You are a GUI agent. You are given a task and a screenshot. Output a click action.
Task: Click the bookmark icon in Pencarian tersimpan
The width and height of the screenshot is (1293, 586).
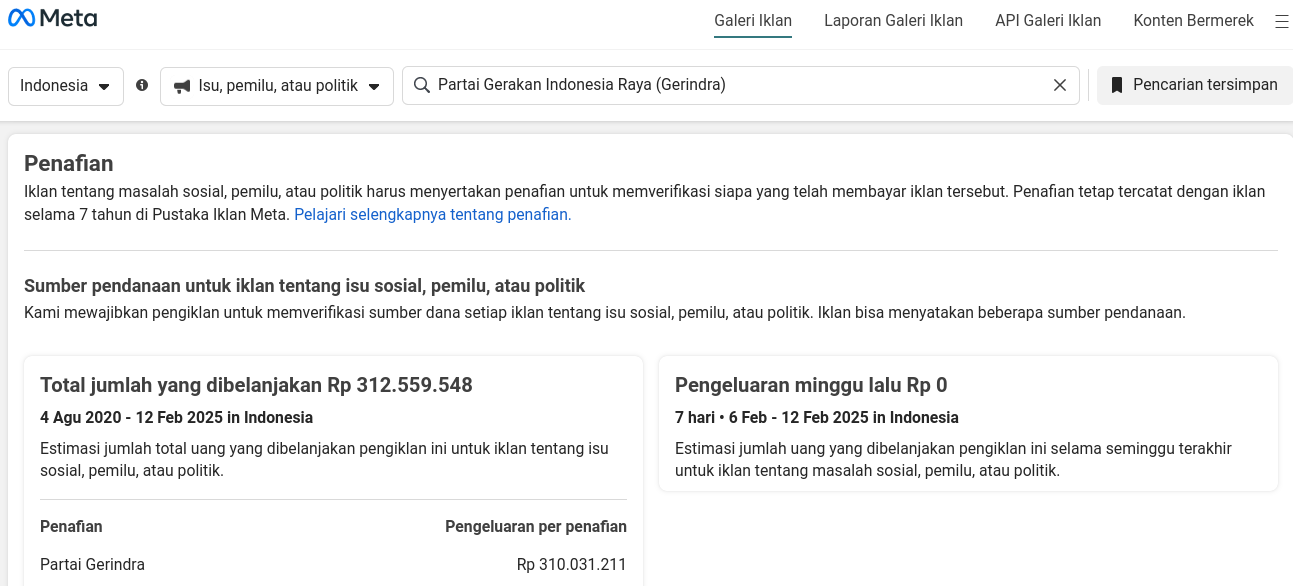(1117, 85)
